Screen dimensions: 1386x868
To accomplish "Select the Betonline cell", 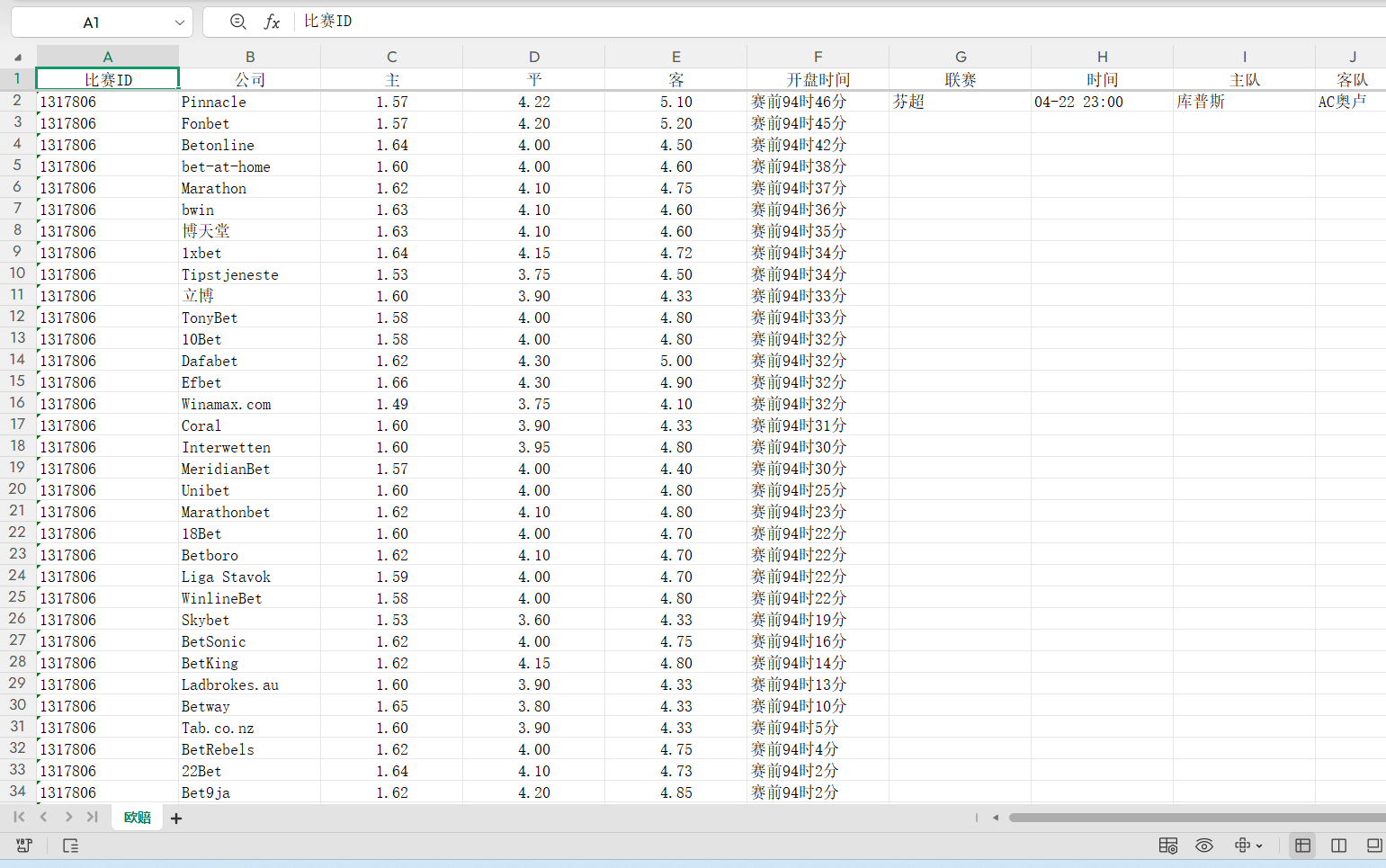I will [250, 145].
